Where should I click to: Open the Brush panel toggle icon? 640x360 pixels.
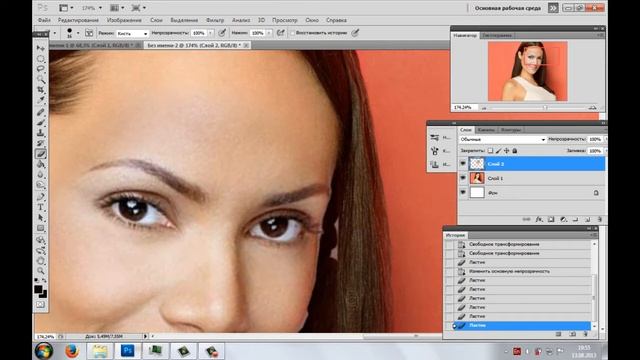(x=89, y=33)
